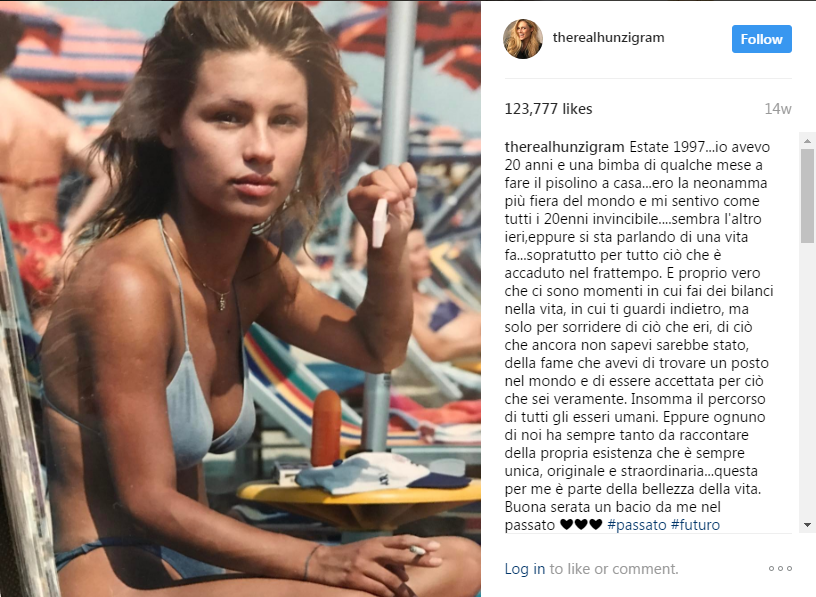
Task: Click the caption scrollbar up arrow
Action: (x=807, y=141)
